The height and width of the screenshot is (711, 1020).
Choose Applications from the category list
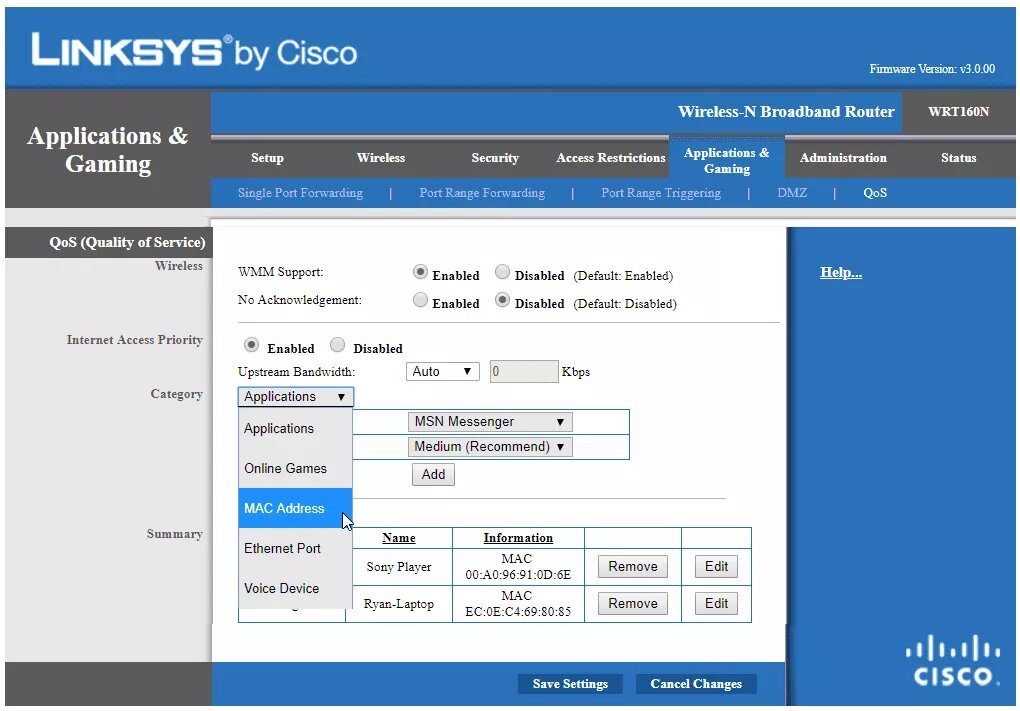[x=295, y=429]
